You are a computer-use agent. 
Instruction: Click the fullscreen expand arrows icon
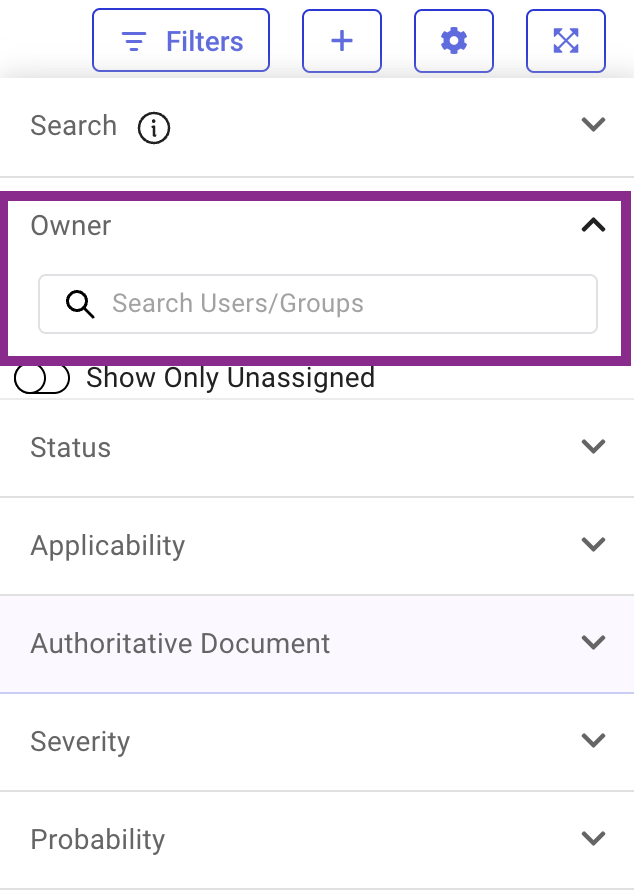pos(566,41)
